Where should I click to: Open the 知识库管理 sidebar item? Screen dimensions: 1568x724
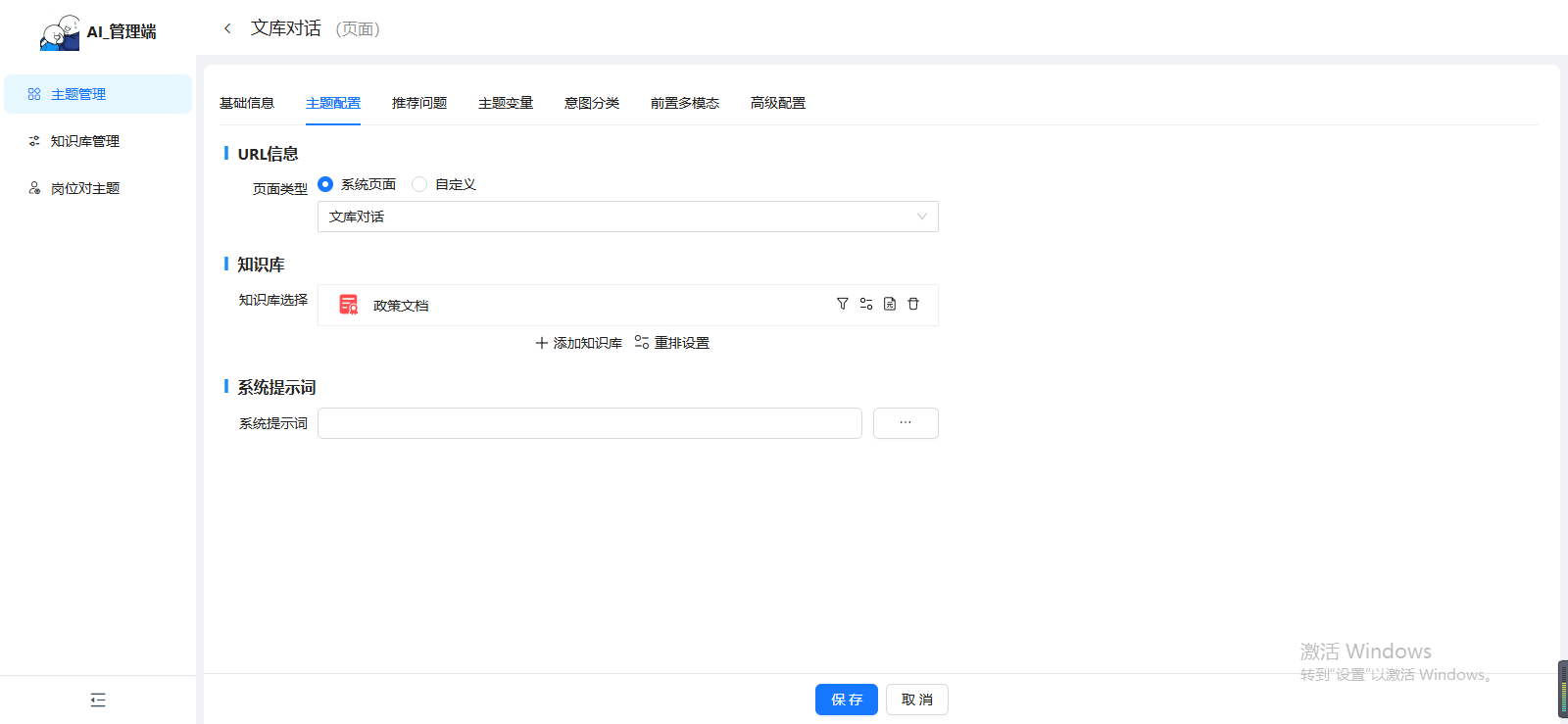(x=85, y=141)
